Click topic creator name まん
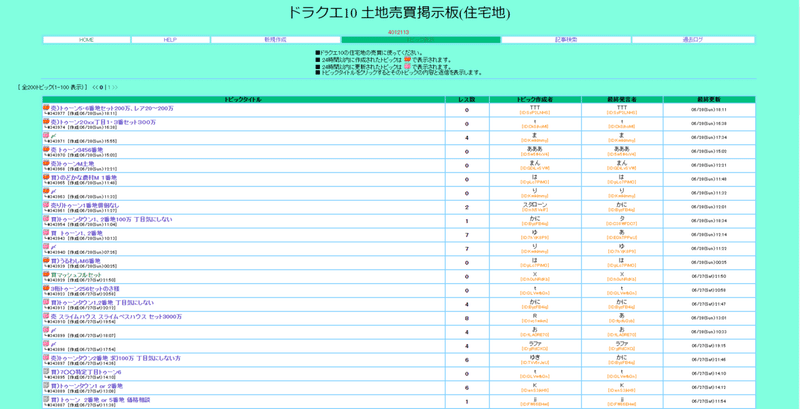The height and width of the screenshot is (409, 800). pyautogui.click(x=535, y=163)
